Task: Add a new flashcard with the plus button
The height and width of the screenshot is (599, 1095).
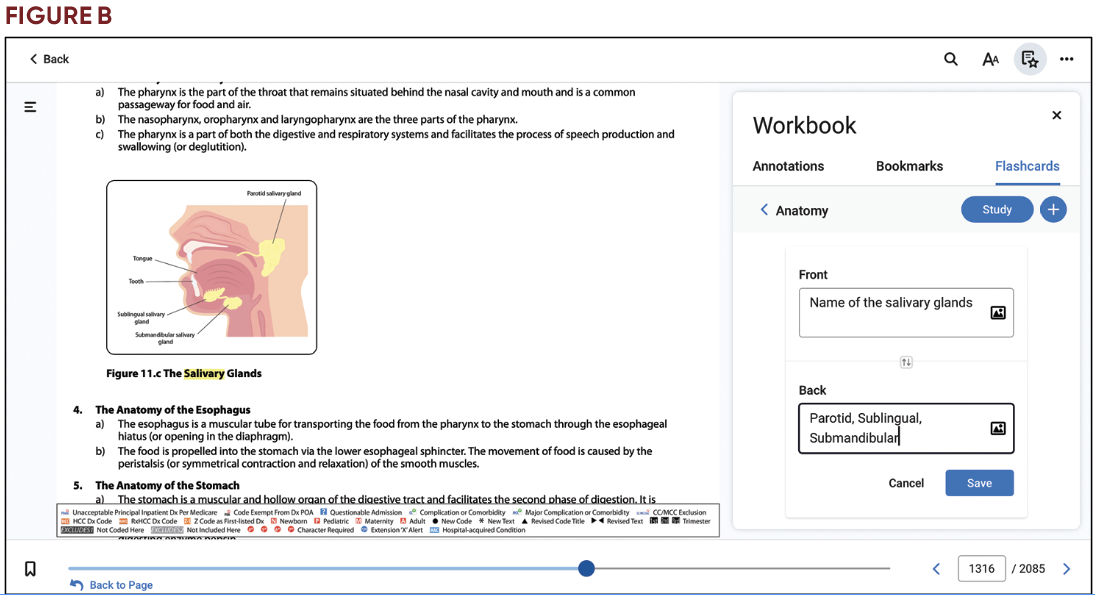Action: click(x=1053, y=209)
